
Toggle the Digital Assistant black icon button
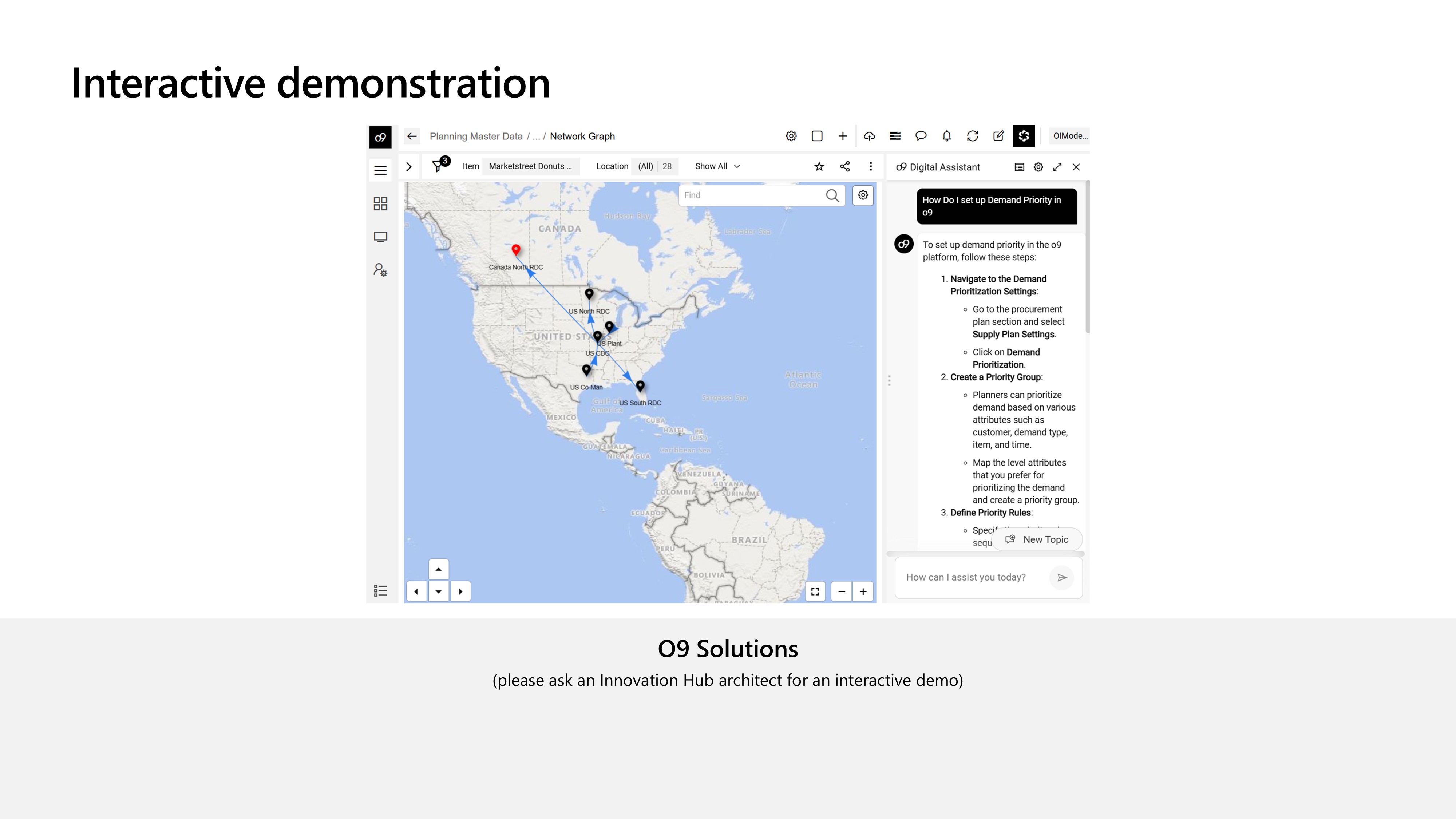tap(1024, 136)
